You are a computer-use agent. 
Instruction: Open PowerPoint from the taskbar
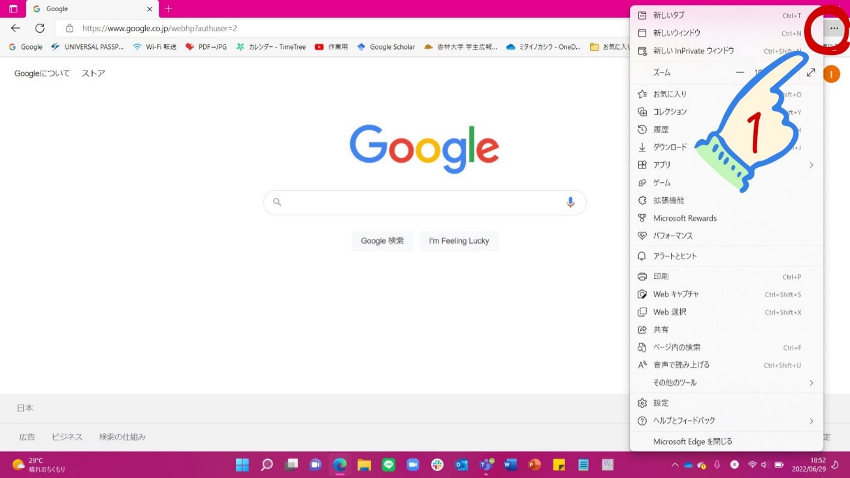tap(535, 465)
